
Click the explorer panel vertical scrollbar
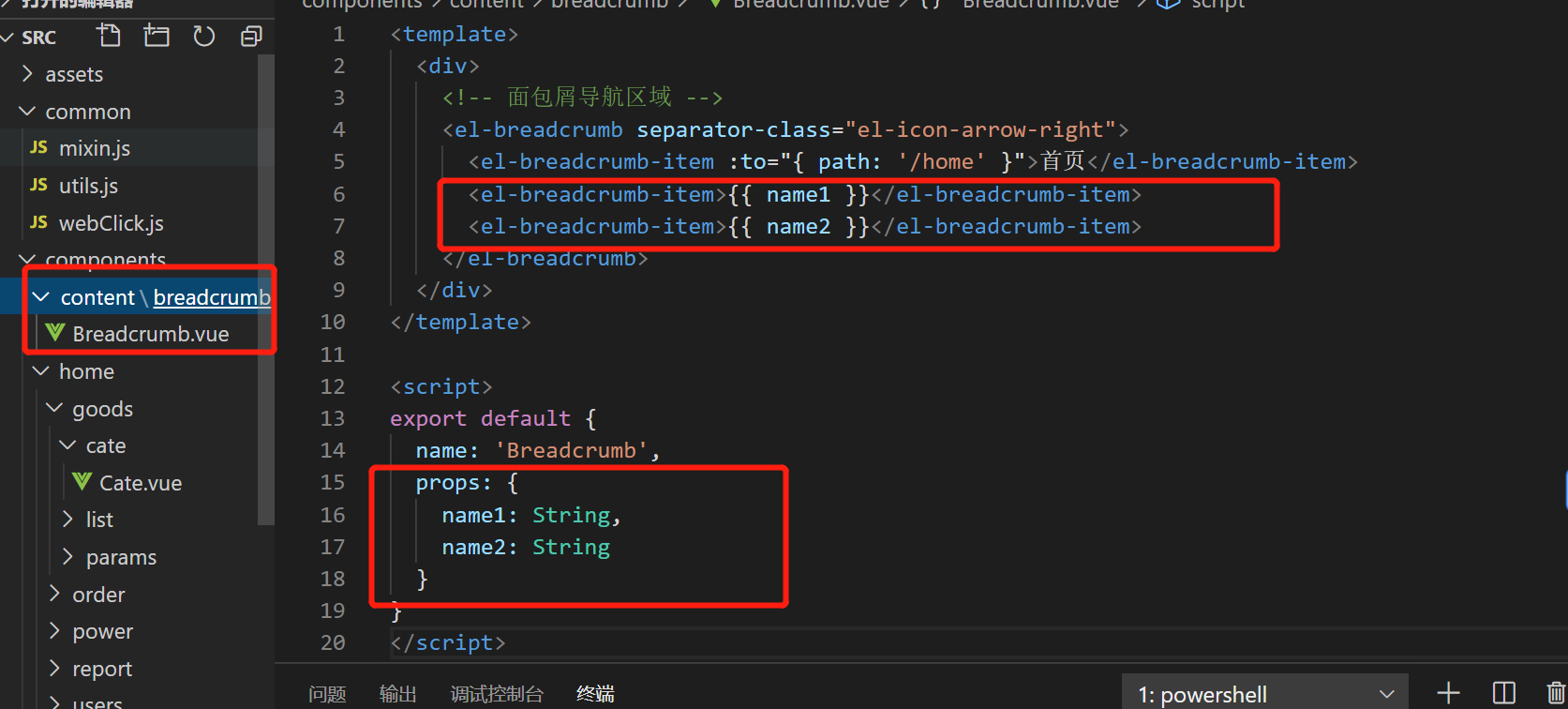point(266,291)
